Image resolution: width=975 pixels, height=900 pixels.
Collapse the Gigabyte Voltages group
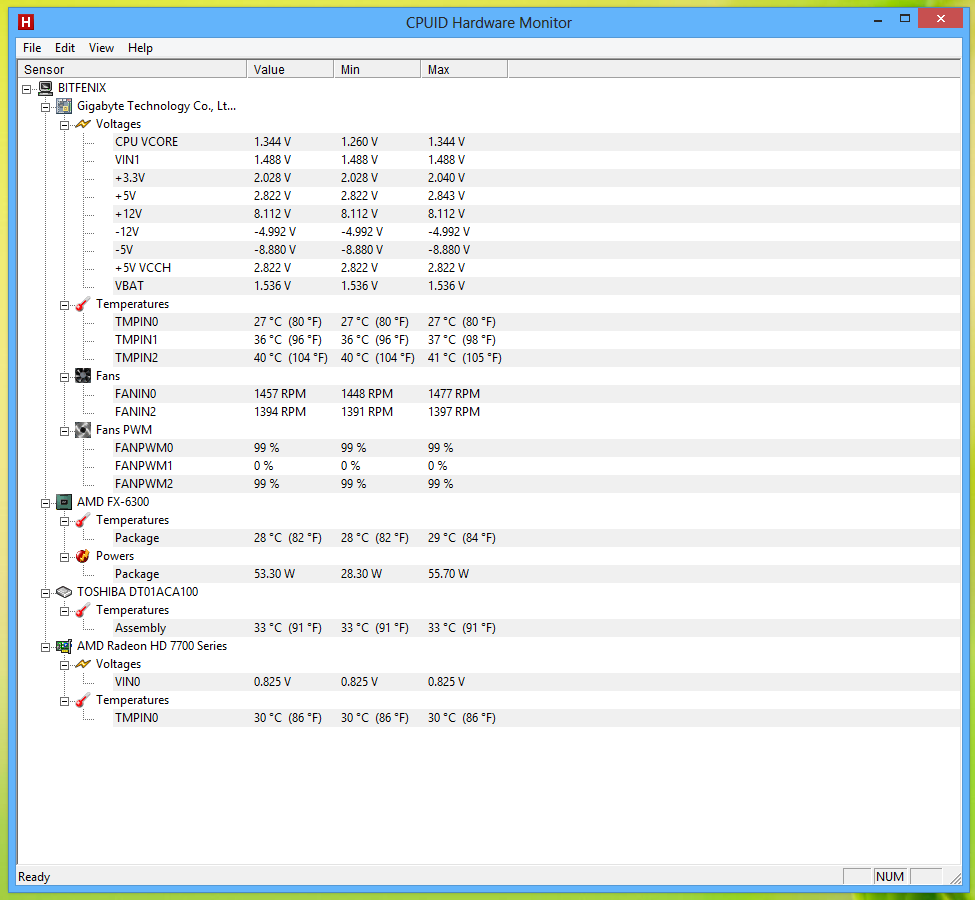pos(64,125)
